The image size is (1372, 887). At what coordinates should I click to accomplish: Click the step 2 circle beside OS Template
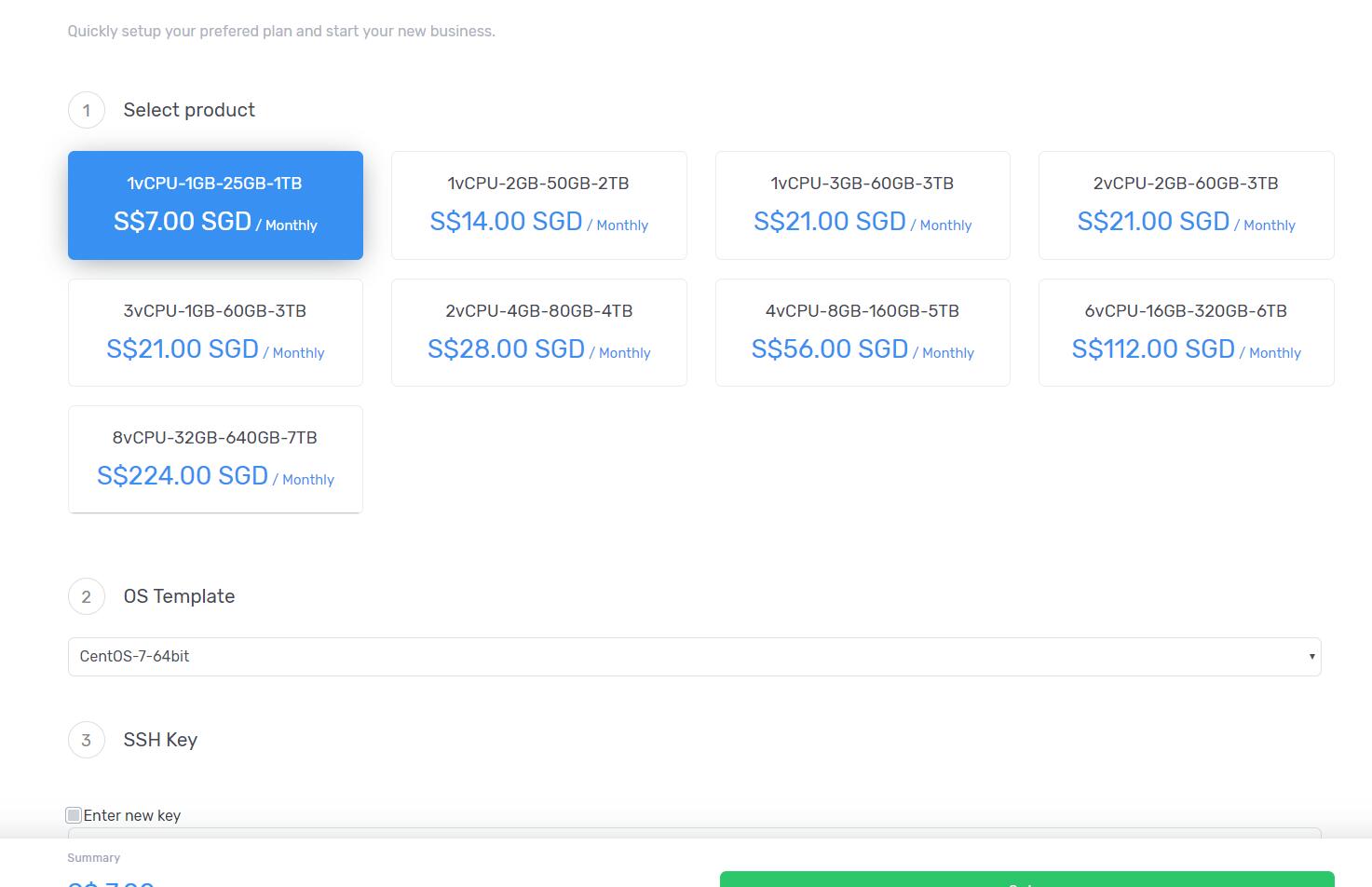(x=87, y=596)
